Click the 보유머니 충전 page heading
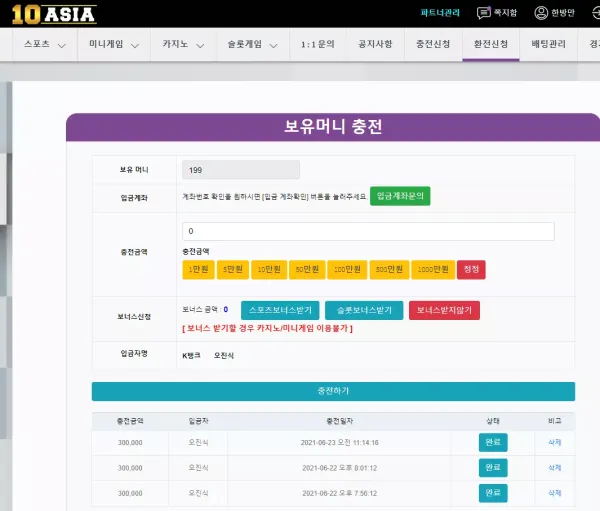 [333, 126]
